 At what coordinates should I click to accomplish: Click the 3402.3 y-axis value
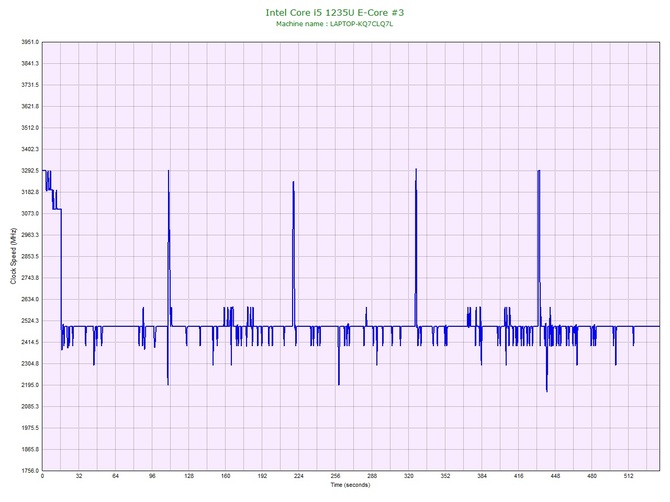pos(30,149)
